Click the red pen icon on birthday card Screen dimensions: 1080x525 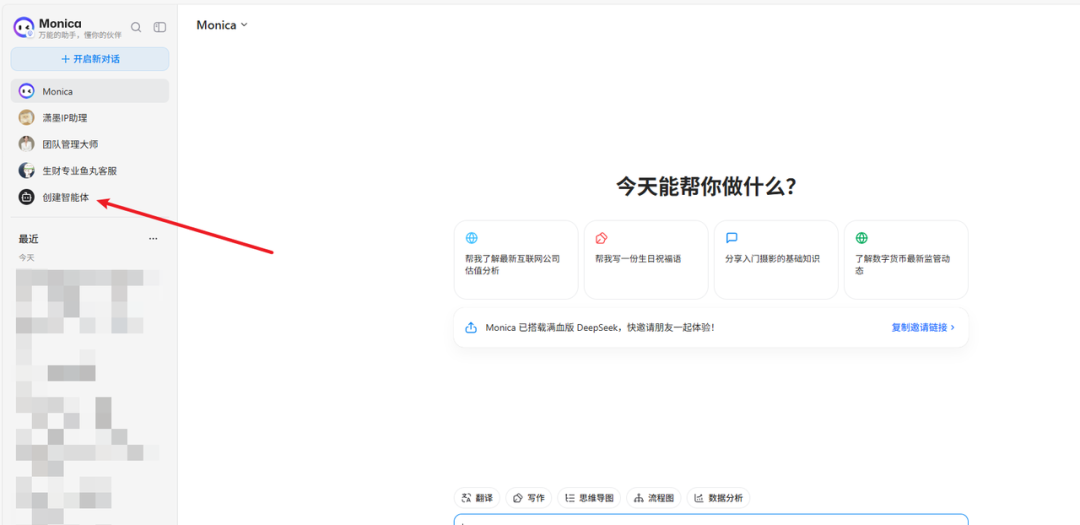[601, 238]
